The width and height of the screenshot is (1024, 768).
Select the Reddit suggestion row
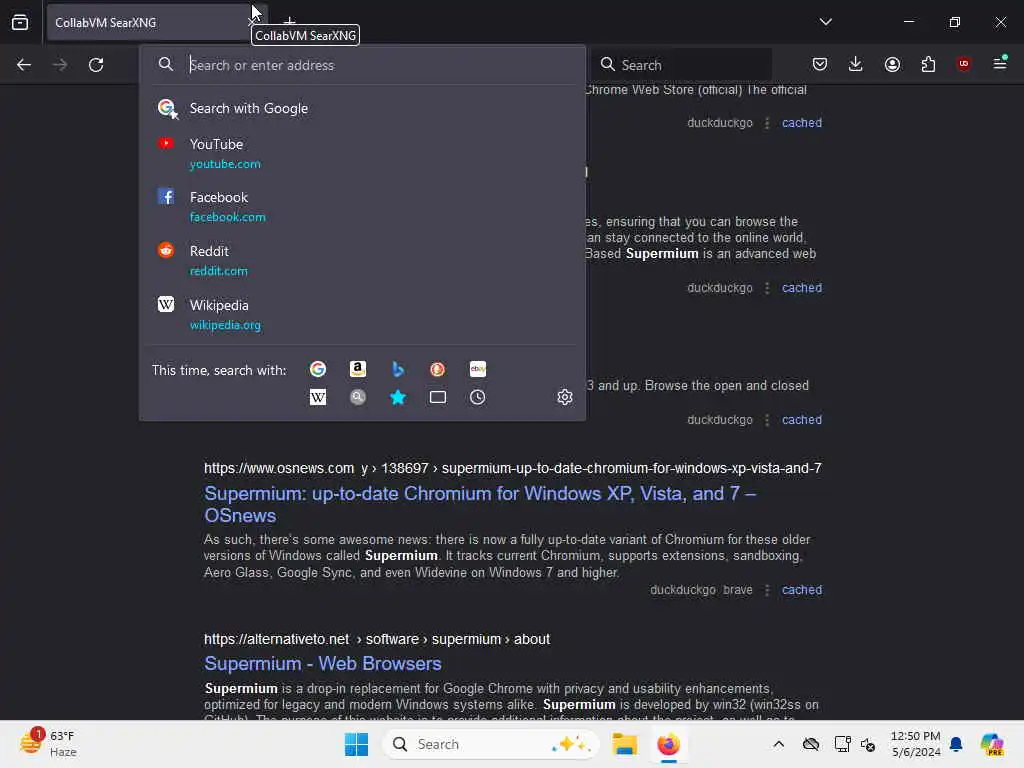pyautogui.click(x=362, y=260)
